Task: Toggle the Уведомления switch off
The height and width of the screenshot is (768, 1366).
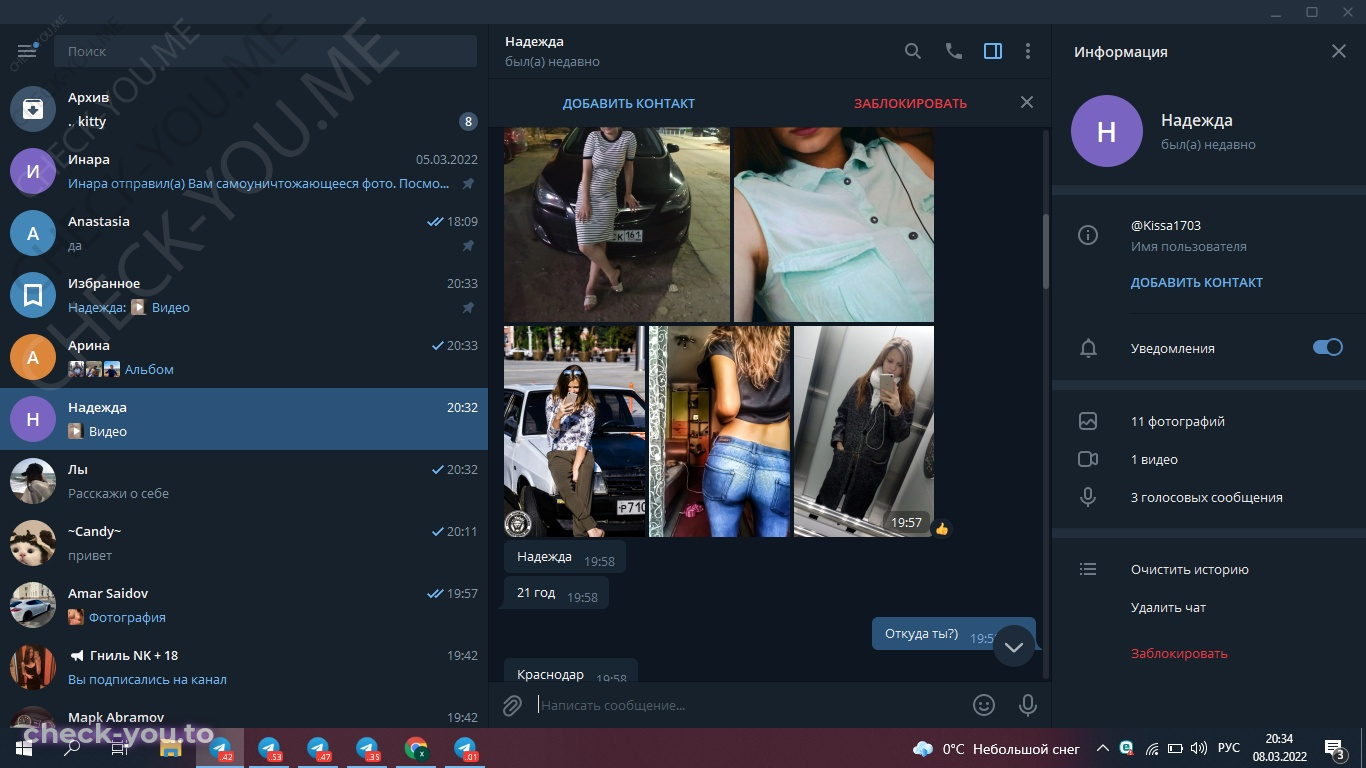Action: click(1328, 347)
